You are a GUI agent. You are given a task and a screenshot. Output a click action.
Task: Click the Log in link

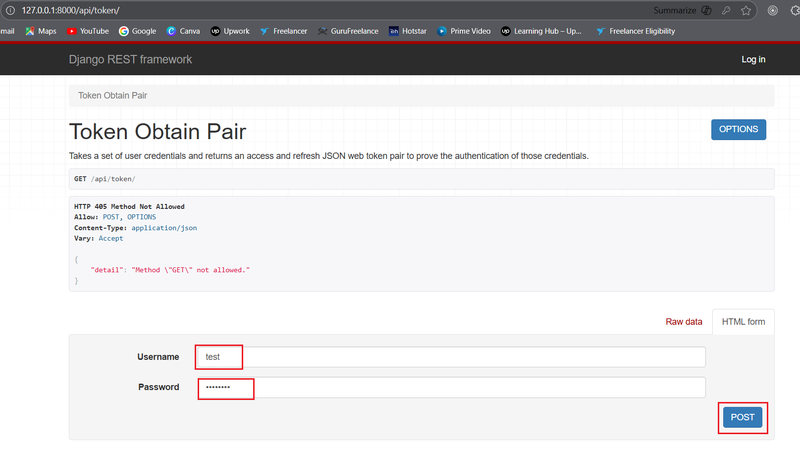[x=753, y=59]
